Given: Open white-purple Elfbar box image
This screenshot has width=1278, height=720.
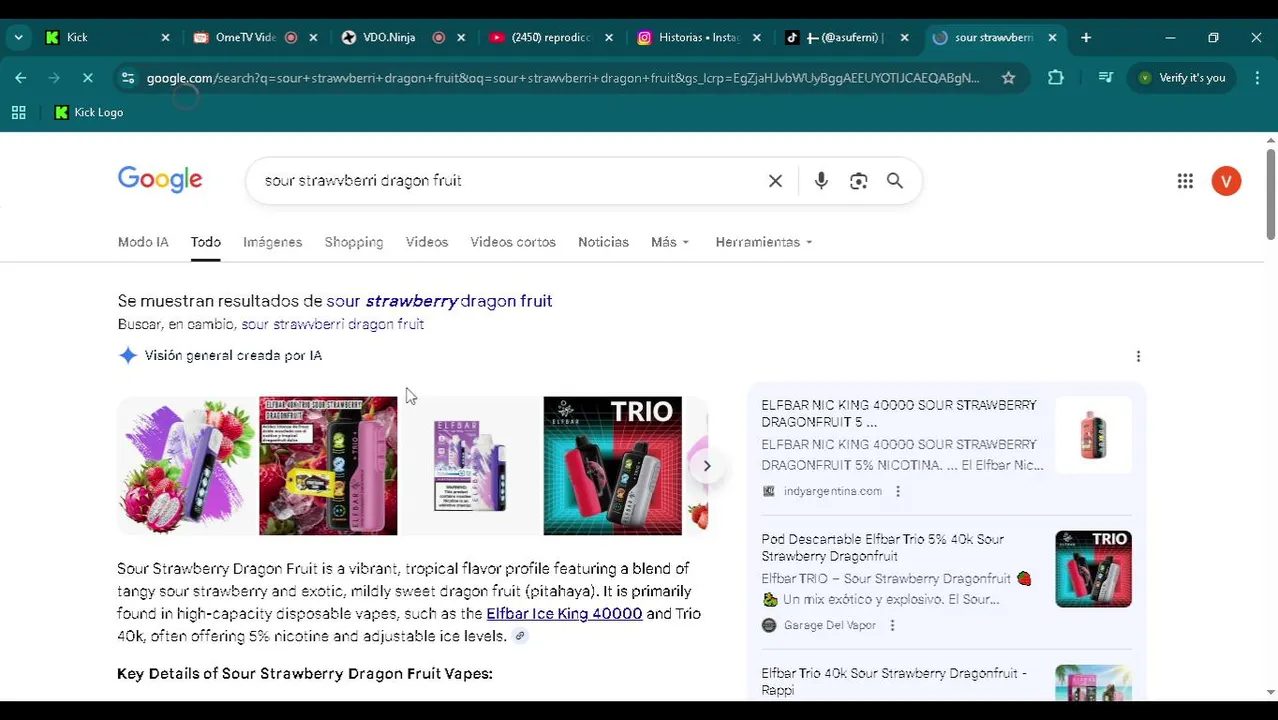Looking at the screenshot, I should pyautogui.click(x=470, y=466).
